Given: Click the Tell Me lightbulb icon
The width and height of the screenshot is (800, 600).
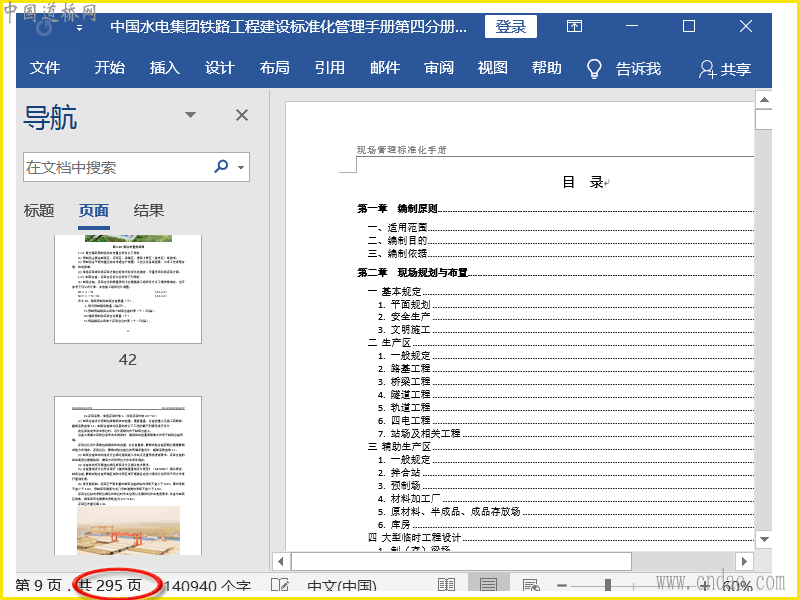Looking at the screenshot, I should tap(594, 68).
